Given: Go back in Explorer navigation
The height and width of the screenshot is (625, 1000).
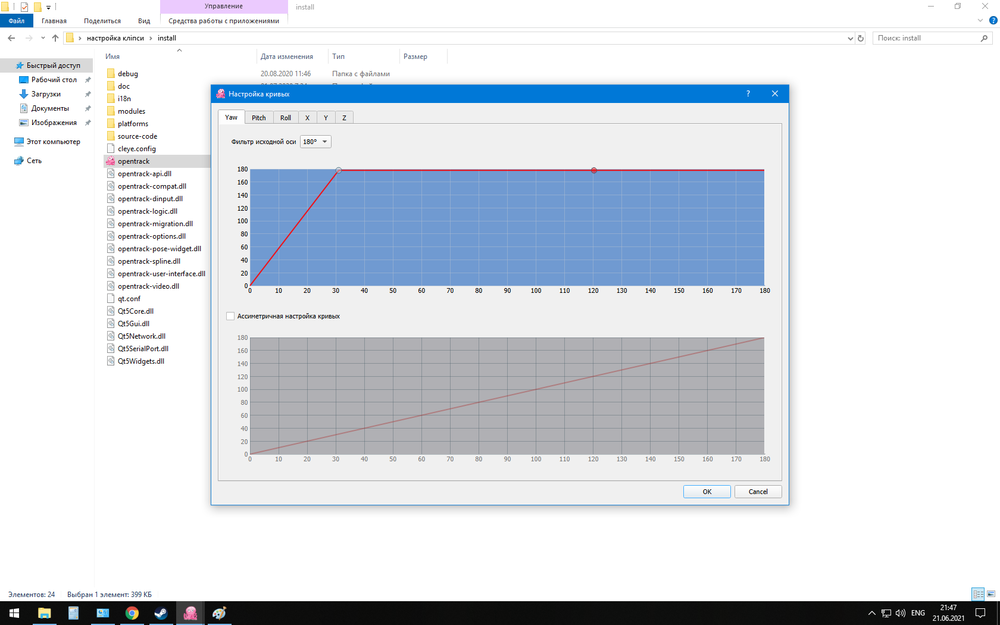Looking at the screenshot, I should 11,38.
